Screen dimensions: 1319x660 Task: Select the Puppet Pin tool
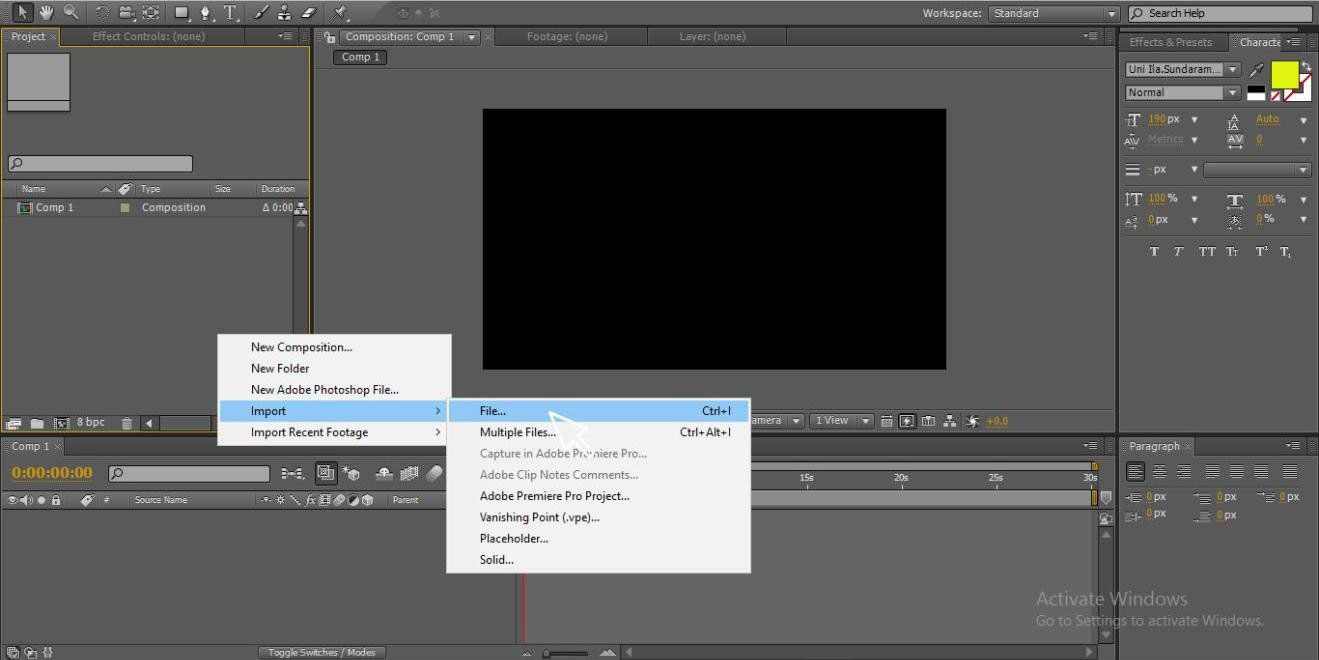pos(341,13)
